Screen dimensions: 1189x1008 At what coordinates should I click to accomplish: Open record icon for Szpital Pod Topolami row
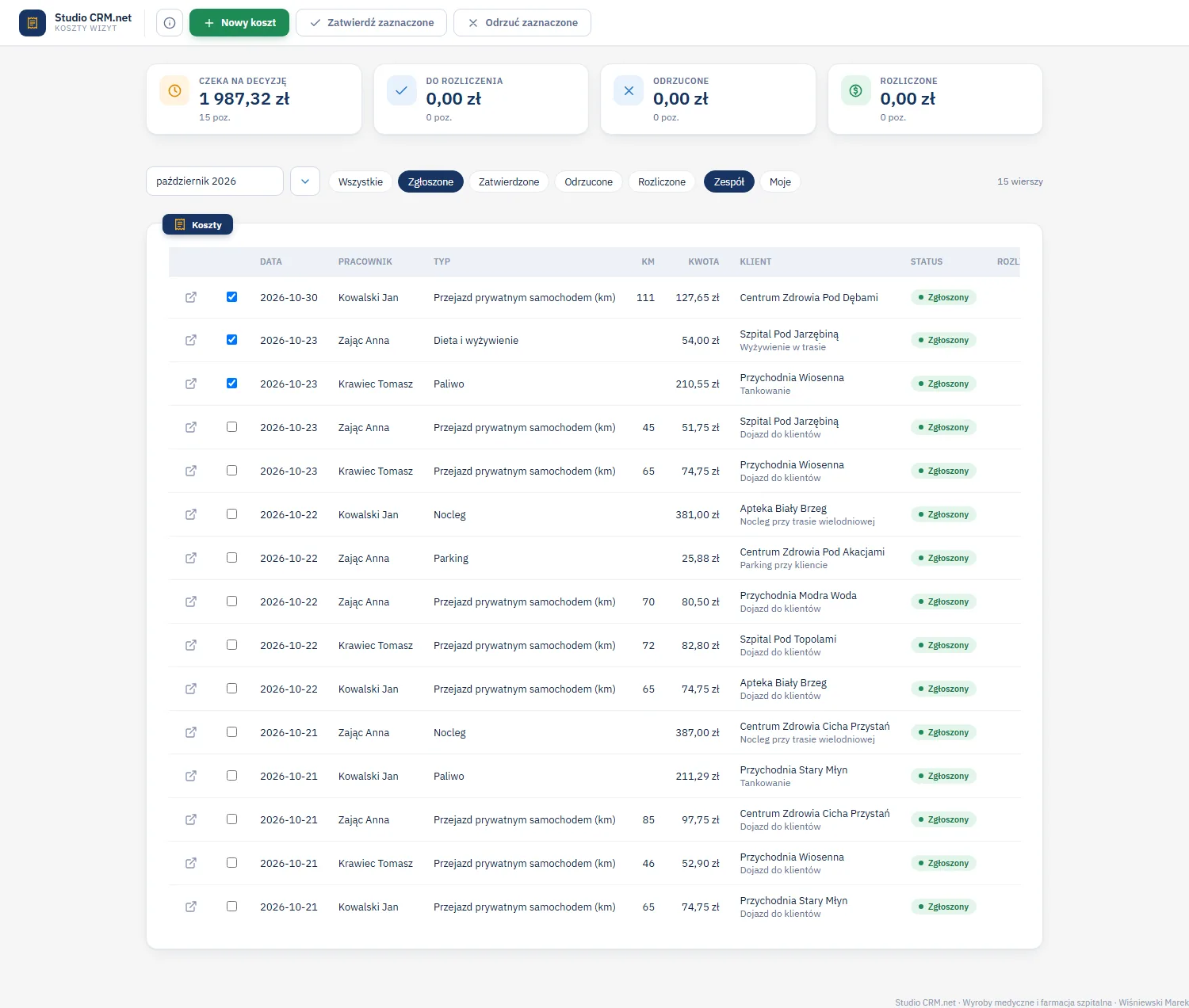coord(191,645)
